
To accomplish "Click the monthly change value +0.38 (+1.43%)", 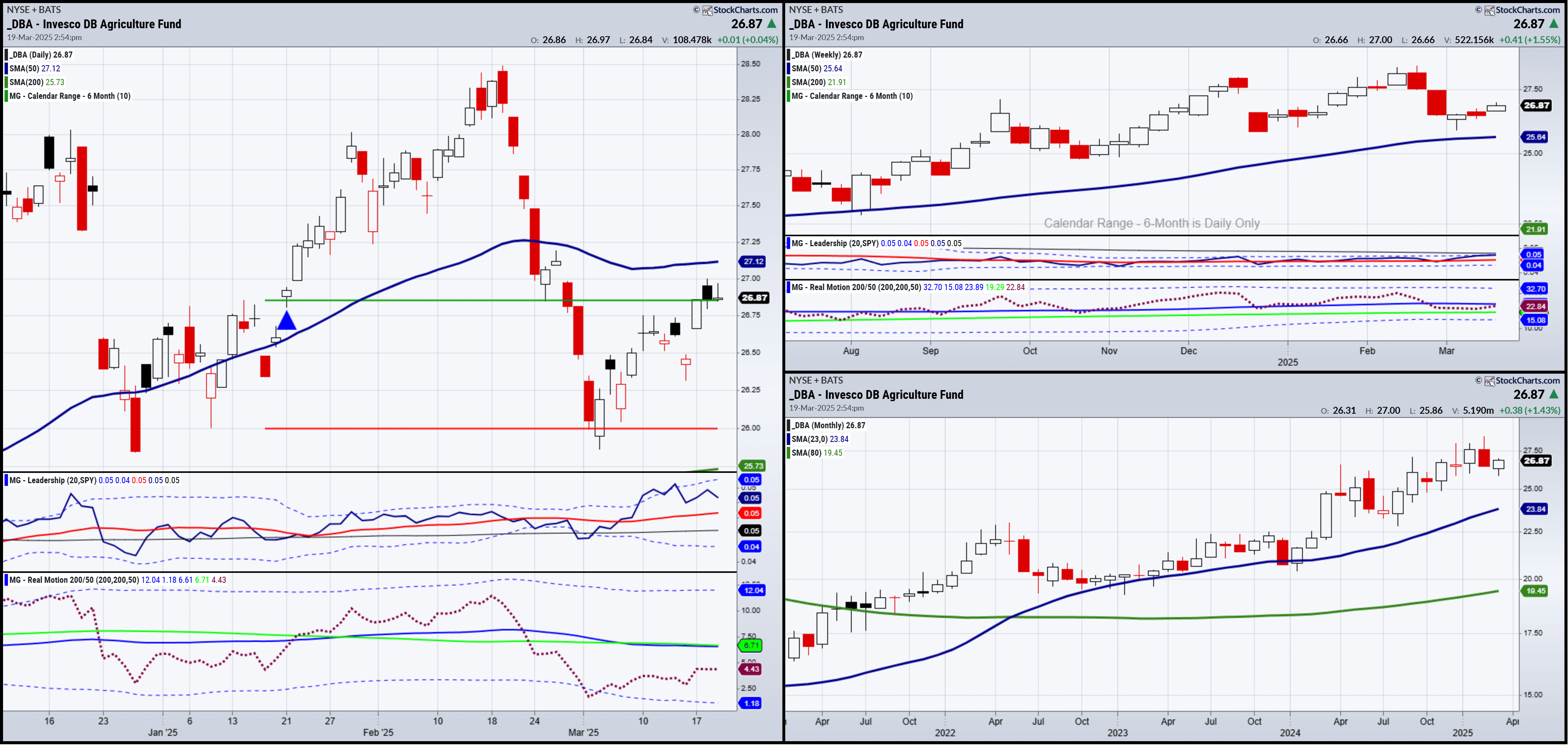I will [1530, 410].
